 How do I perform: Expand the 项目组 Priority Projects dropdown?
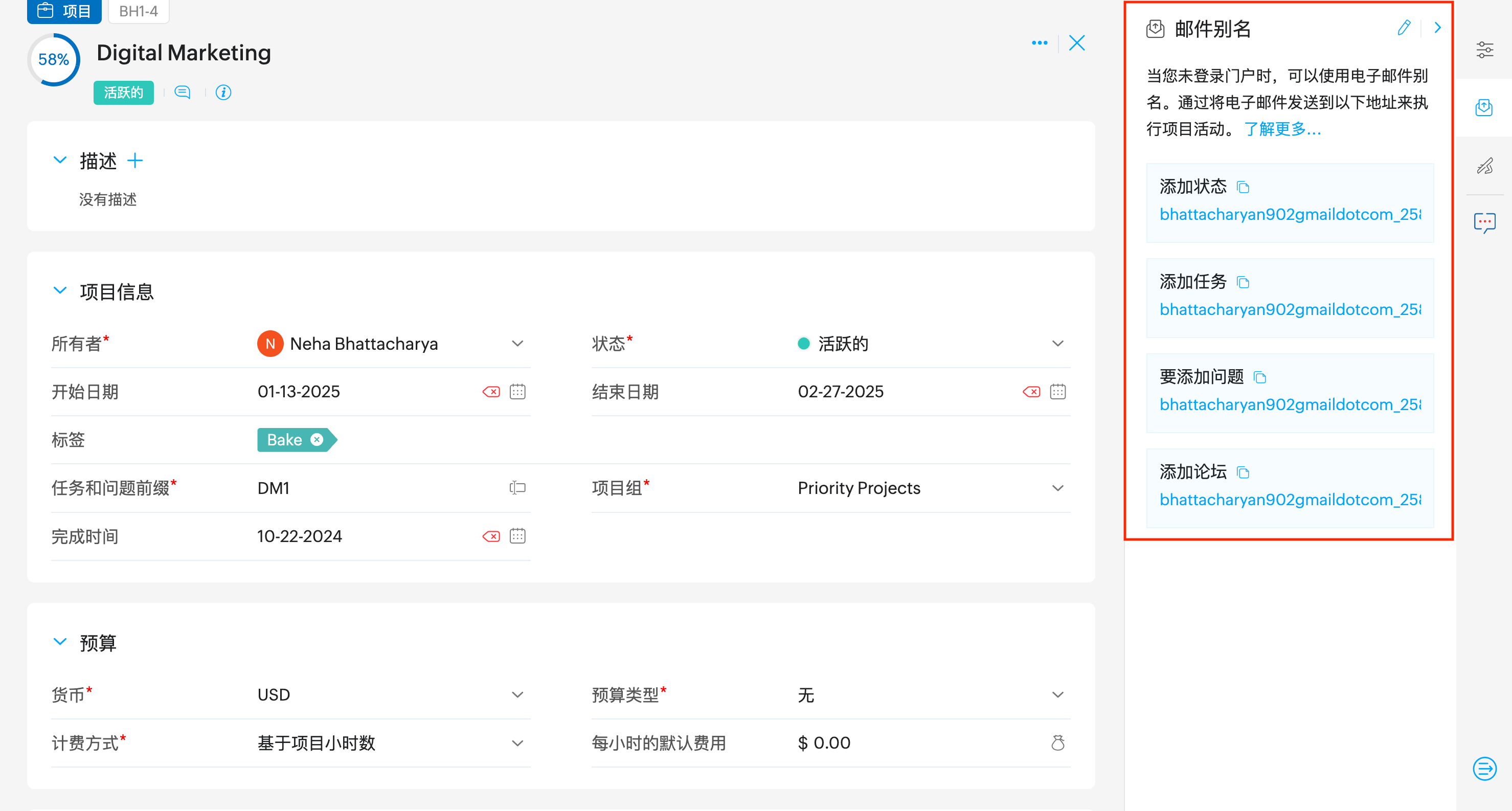click(x=1057, y=488)
